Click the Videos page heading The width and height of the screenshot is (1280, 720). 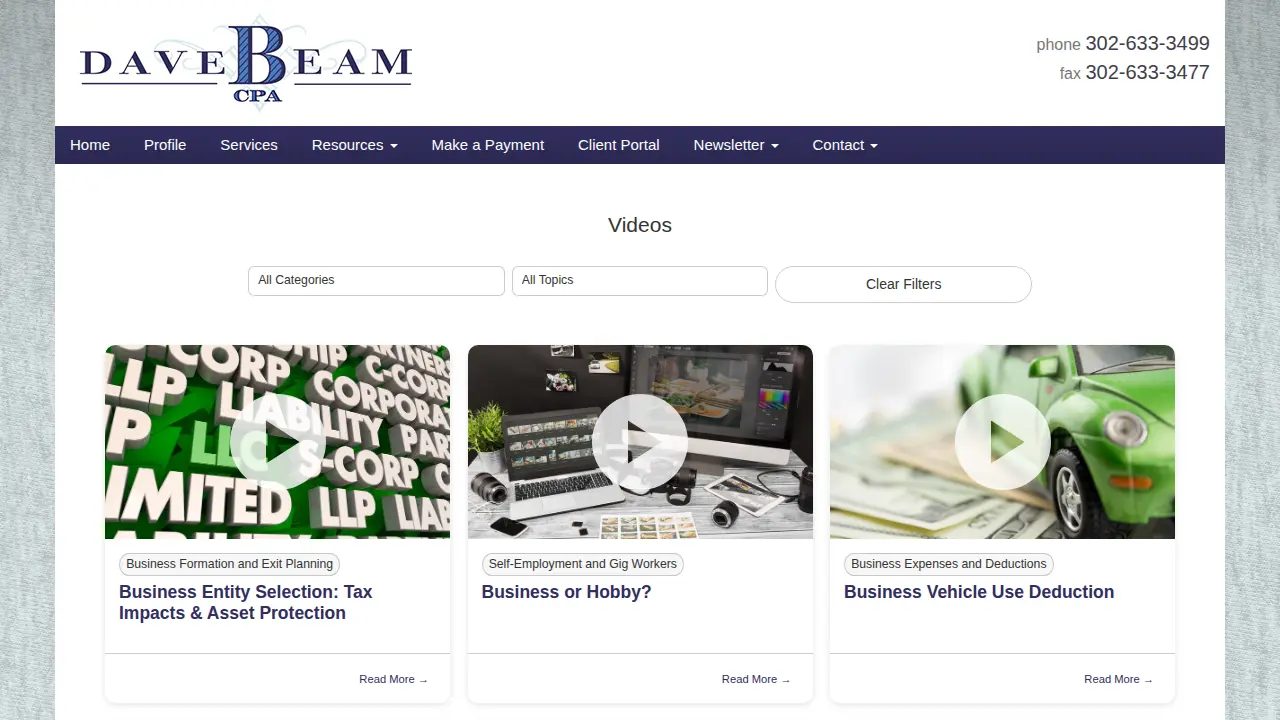[640, 225]
